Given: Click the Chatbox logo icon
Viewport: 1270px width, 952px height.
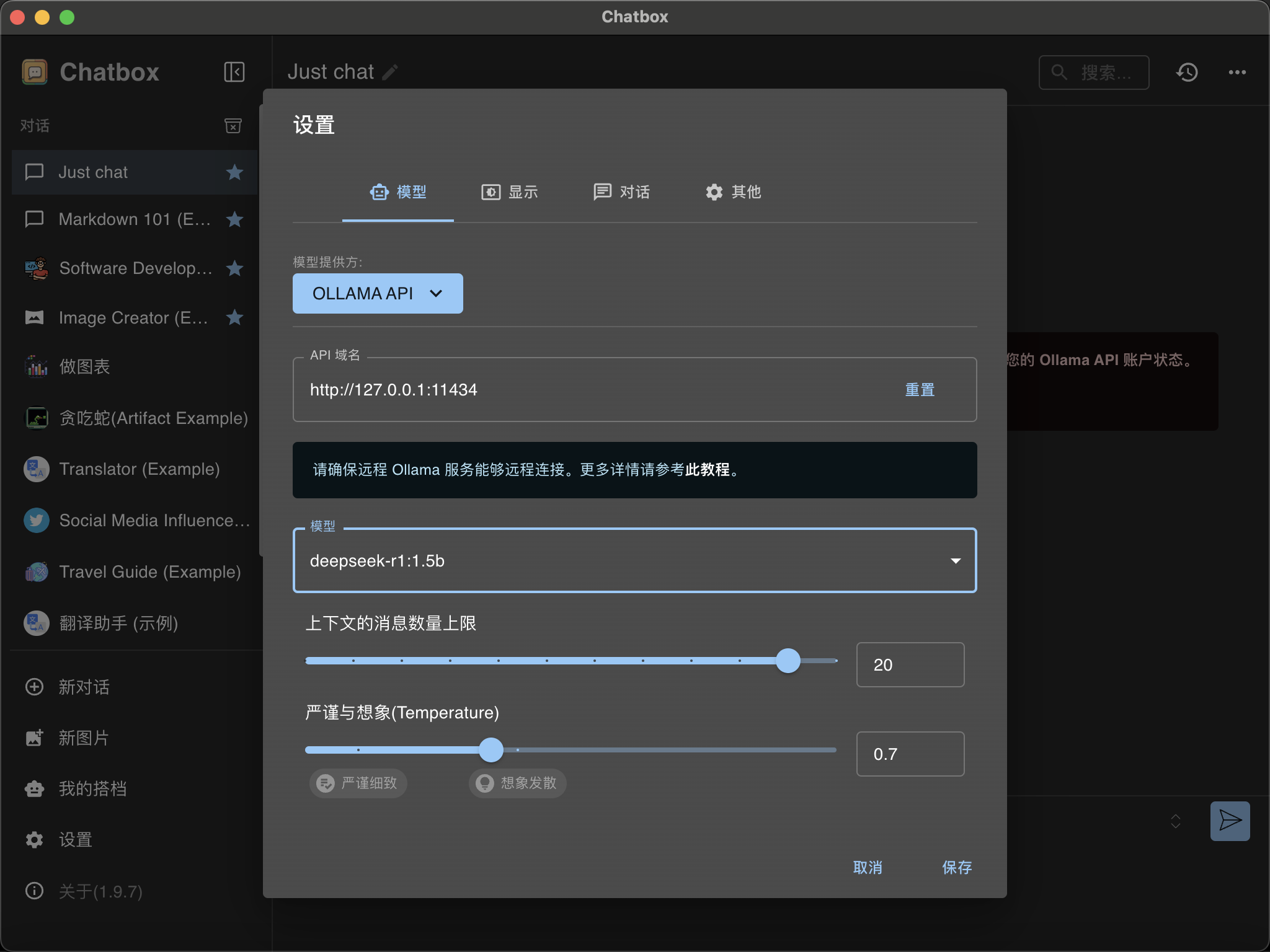Looking at the screenshot, I should pyautogui.click(x=35, y=72).
